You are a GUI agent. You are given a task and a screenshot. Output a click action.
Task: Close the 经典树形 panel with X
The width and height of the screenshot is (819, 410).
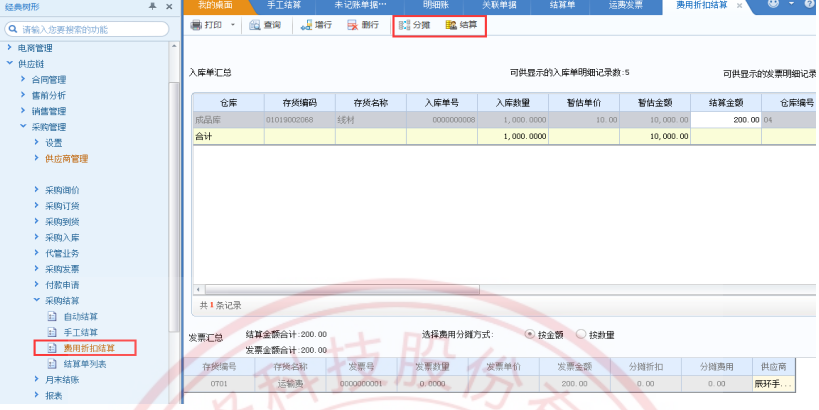[169, 6]
